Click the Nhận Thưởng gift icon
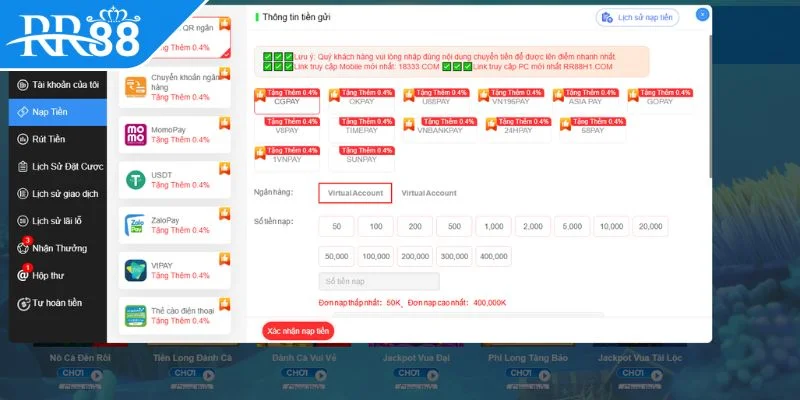800x400 pixels. click(x=22, y=249)
